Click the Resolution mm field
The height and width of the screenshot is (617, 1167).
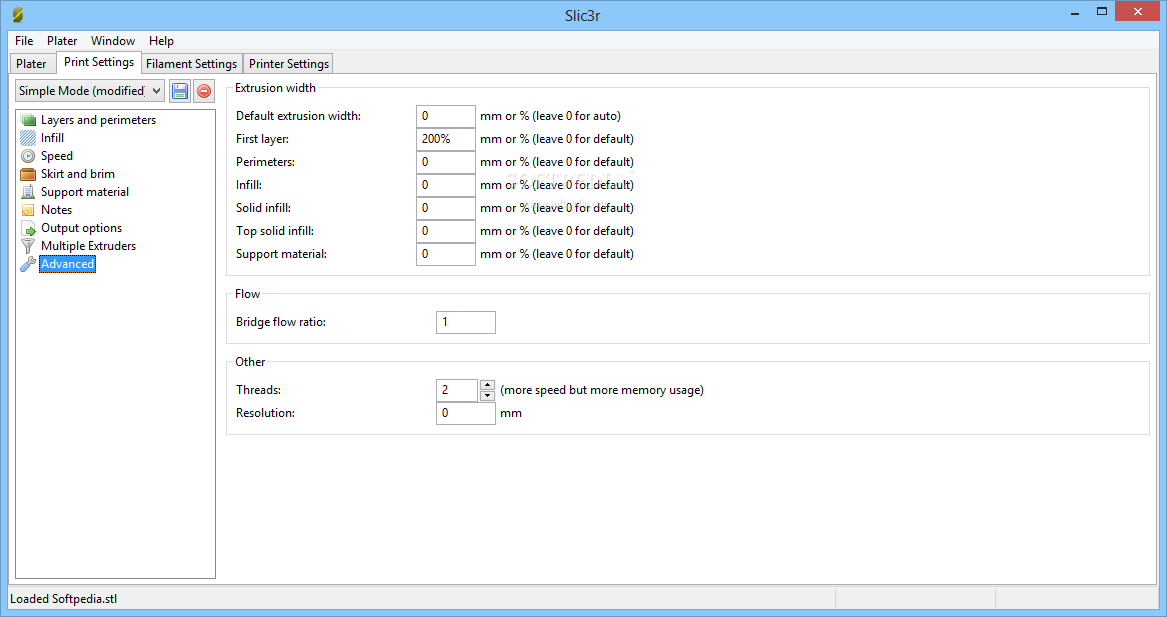pos(466,413)
